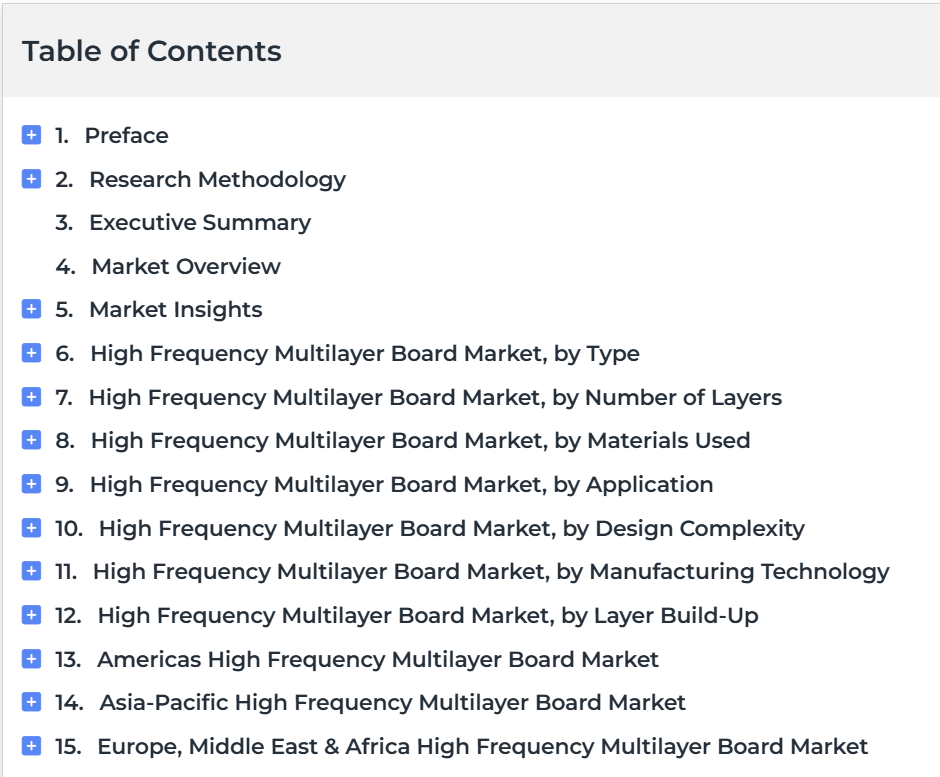Click plus icon beside Asia-Pacific market
Image resolution: width=940 pixels, height=777 pixels.
tap(31, 702)
